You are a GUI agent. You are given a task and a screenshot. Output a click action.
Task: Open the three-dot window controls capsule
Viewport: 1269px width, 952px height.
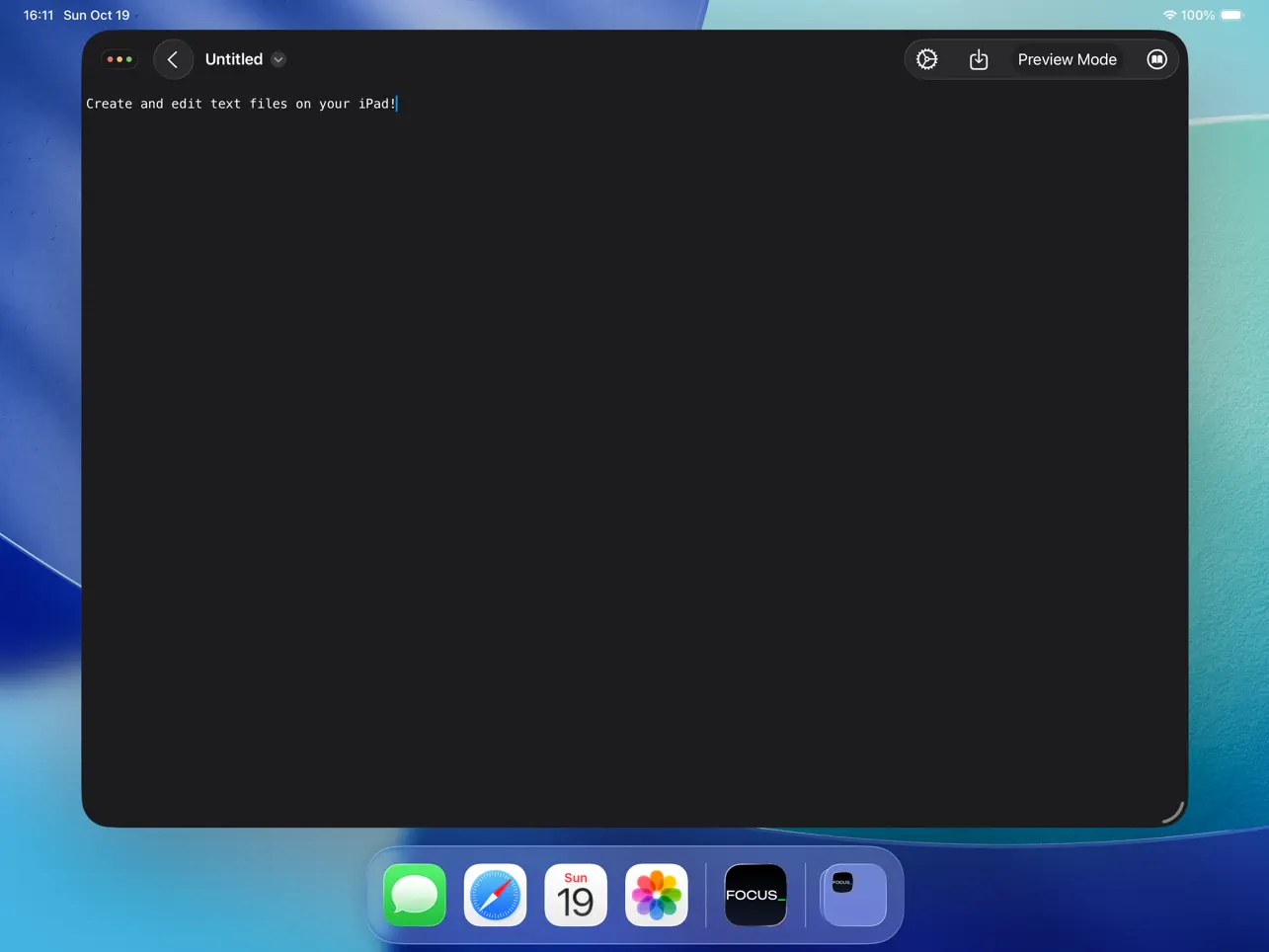coord(119,58)
